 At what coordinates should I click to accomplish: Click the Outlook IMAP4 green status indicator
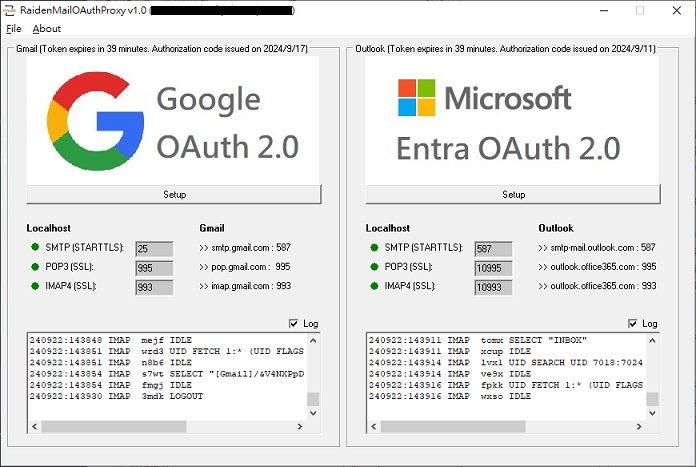click(x=374, y=286)
